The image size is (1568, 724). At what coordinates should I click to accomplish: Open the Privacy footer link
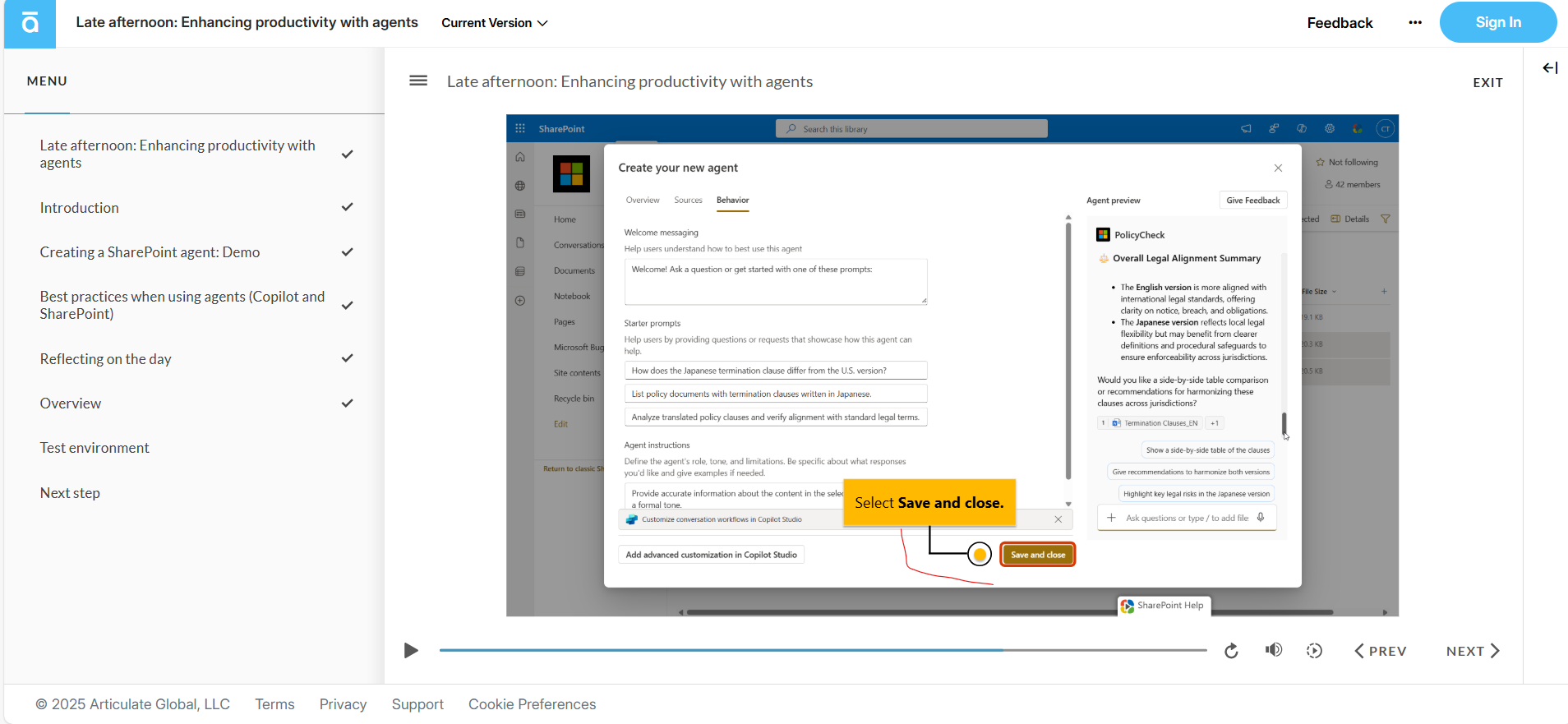tap(343, 704)
